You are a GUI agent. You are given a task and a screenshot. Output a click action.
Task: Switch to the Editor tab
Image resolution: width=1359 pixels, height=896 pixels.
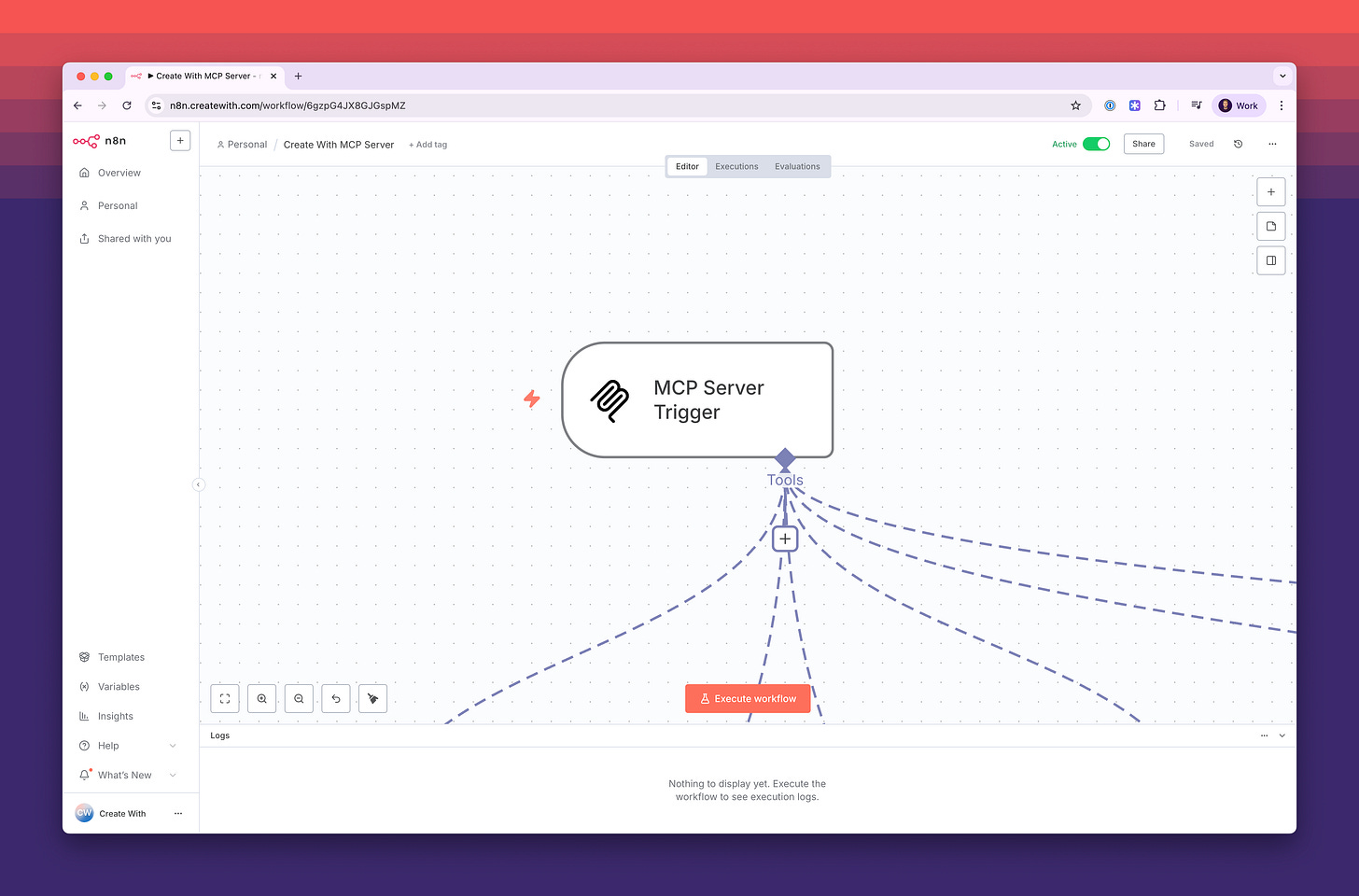[687, 166]
